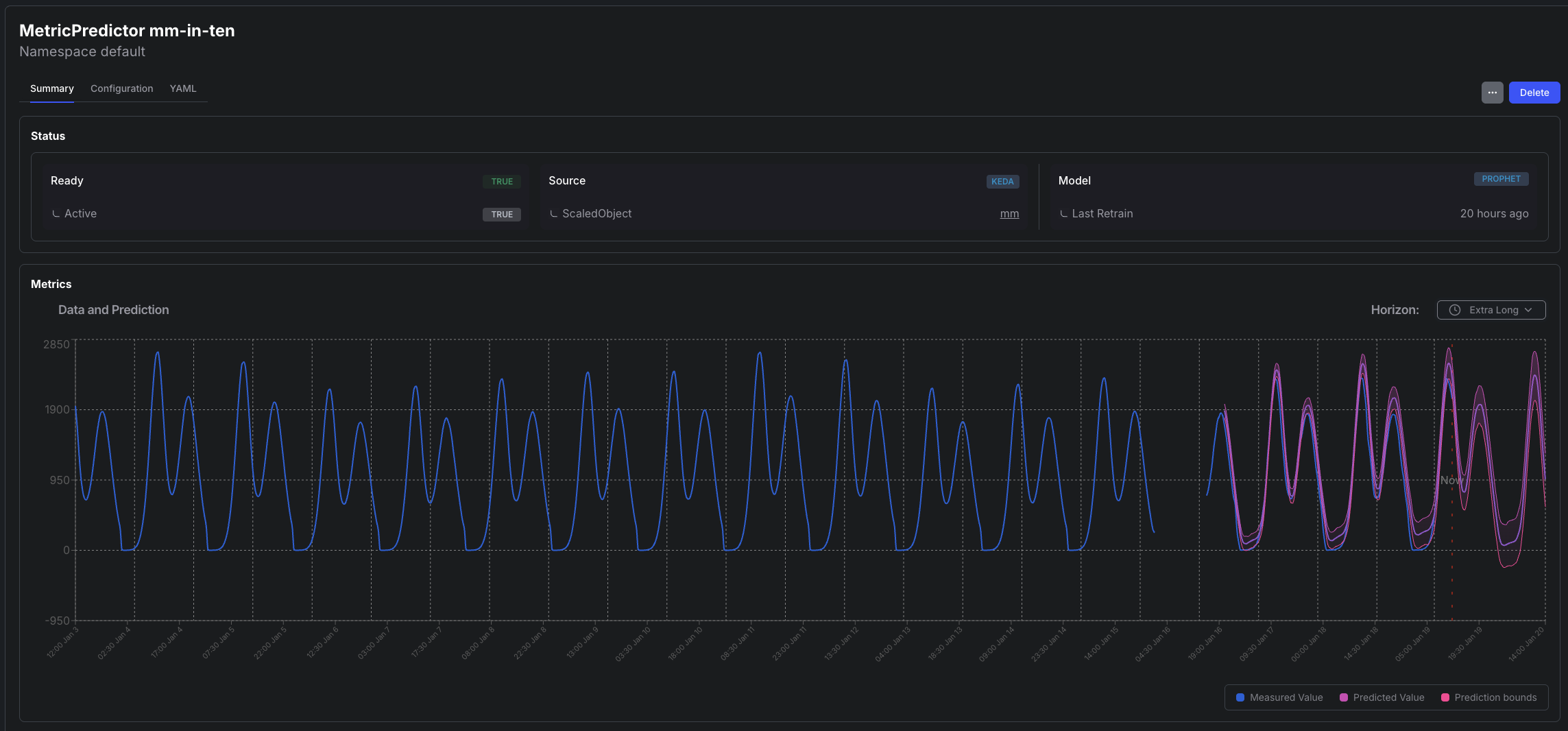This screenshot has height=731, width=1568.
Task: Click the clock icon in the Horizon selector
Action: 1455,310
